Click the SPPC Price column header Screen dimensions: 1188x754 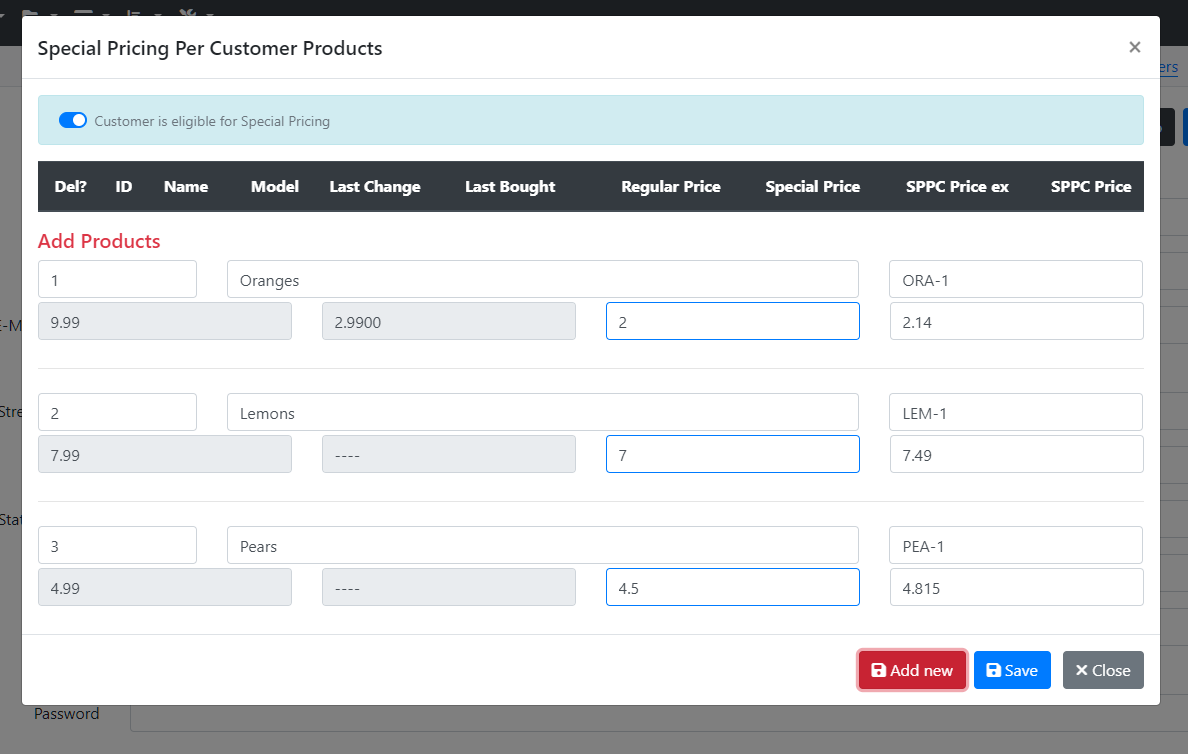coord(1090,186)
